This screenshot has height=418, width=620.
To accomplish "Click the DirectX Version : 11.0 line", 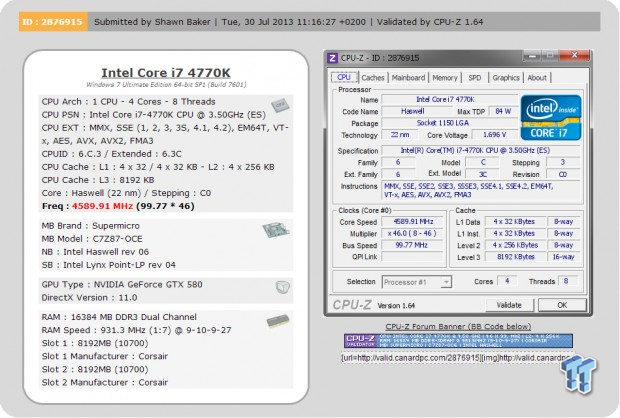I will (x=89, y=297).
